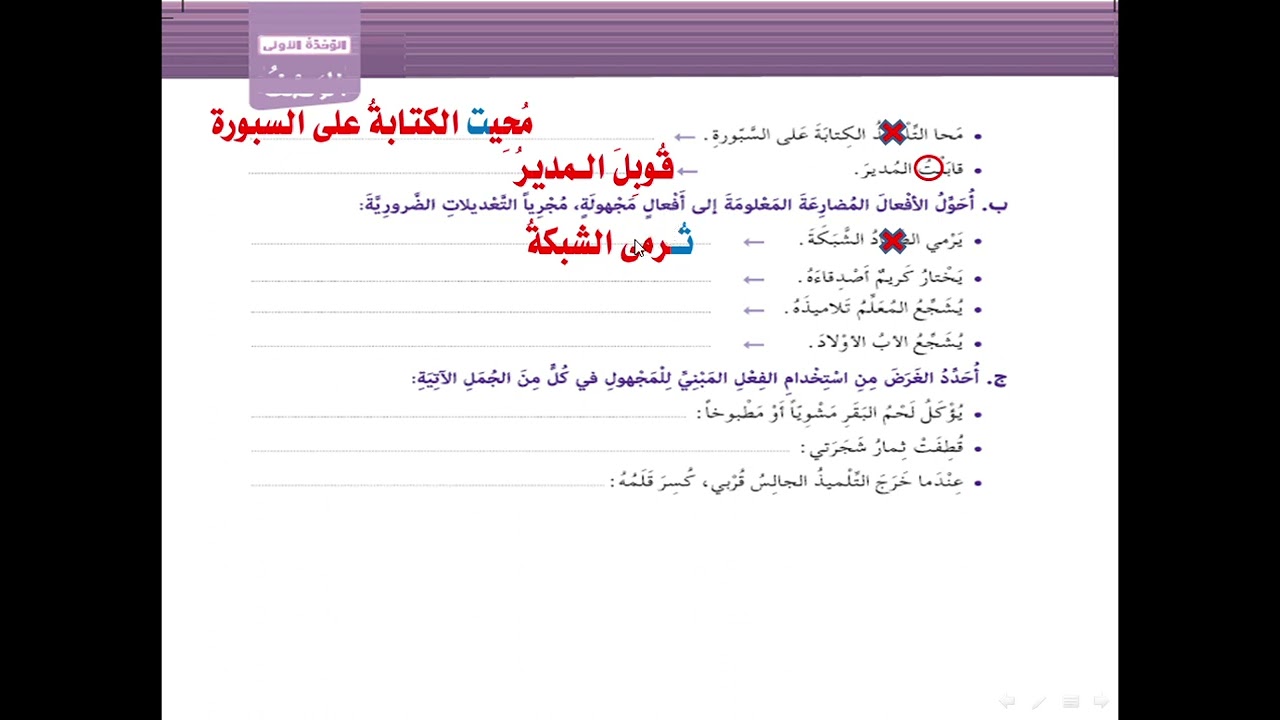
Task: Go to previous slide with the left arrow icon
Action: pyautogui.click(x=1007, y=702)
